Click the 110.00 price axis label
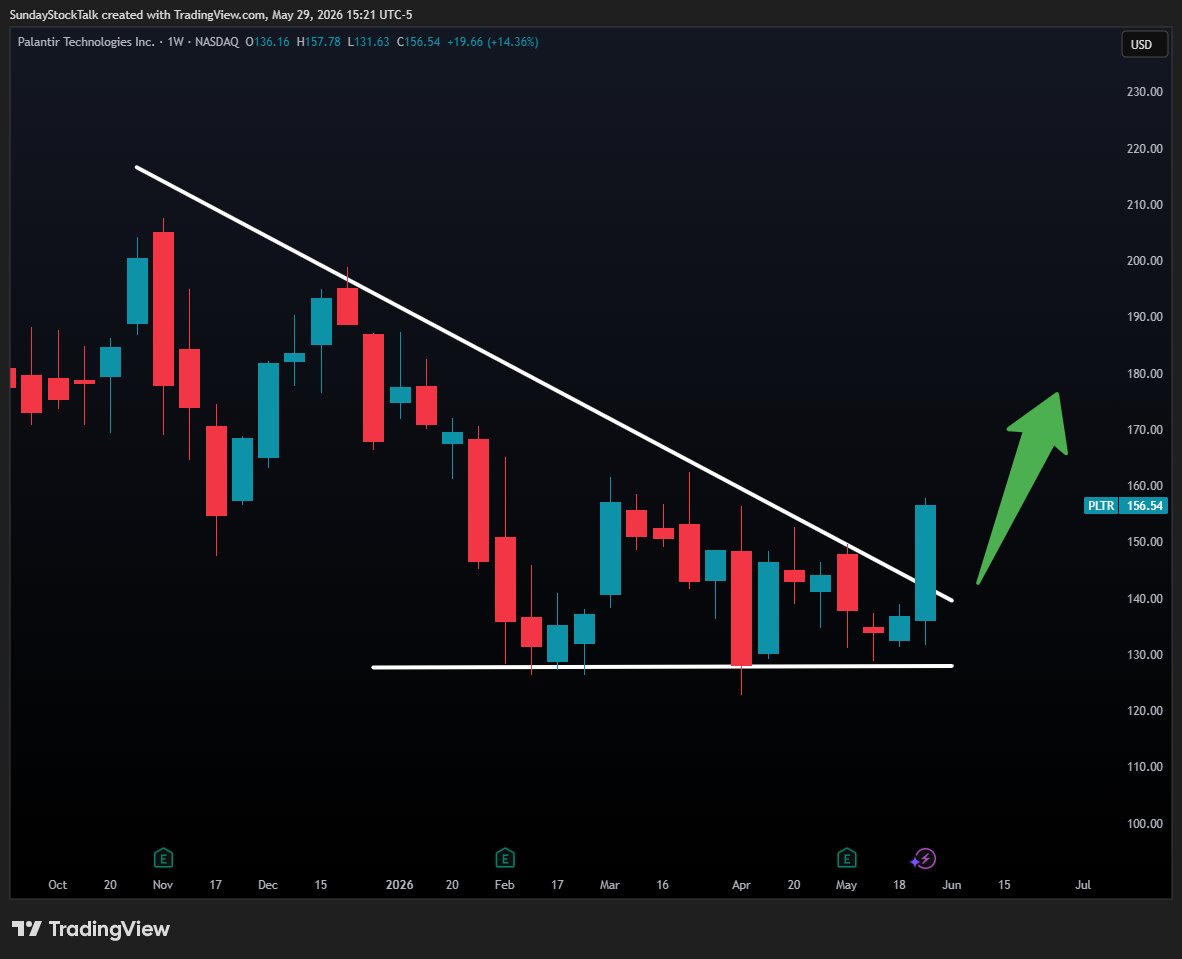Image resolution: width=1182 pixels, height=959 pixels. [x=1144, y=767]
